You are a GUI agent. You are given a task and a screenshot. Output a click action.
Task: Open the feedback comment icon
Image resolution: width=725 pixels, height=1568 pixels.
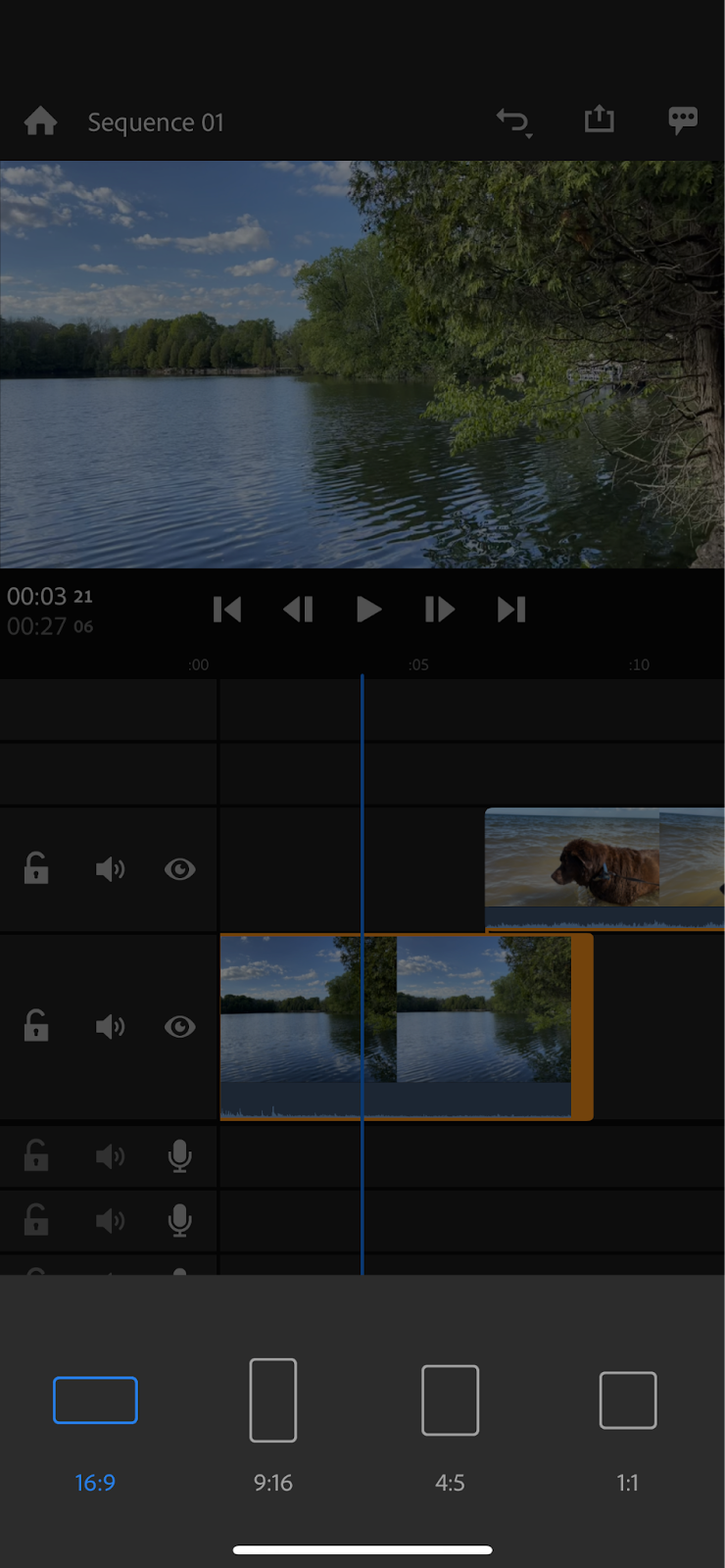coord(682,121)
